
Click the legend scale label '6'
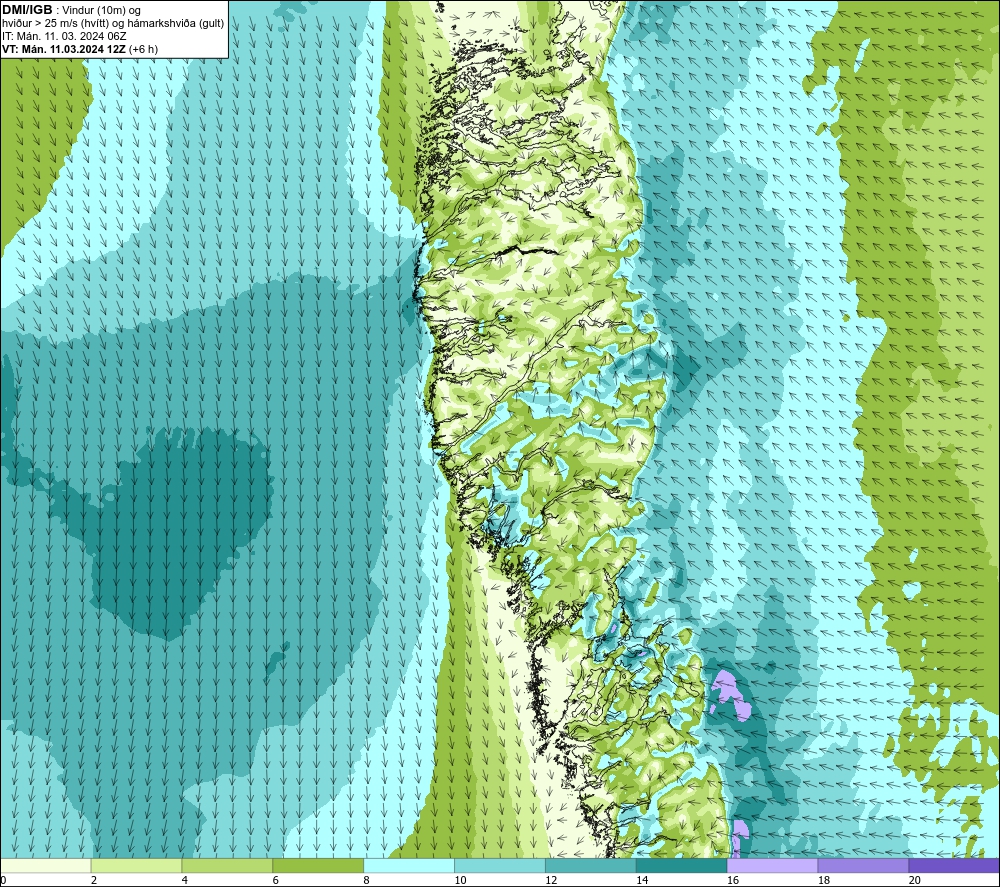point(276,880)
